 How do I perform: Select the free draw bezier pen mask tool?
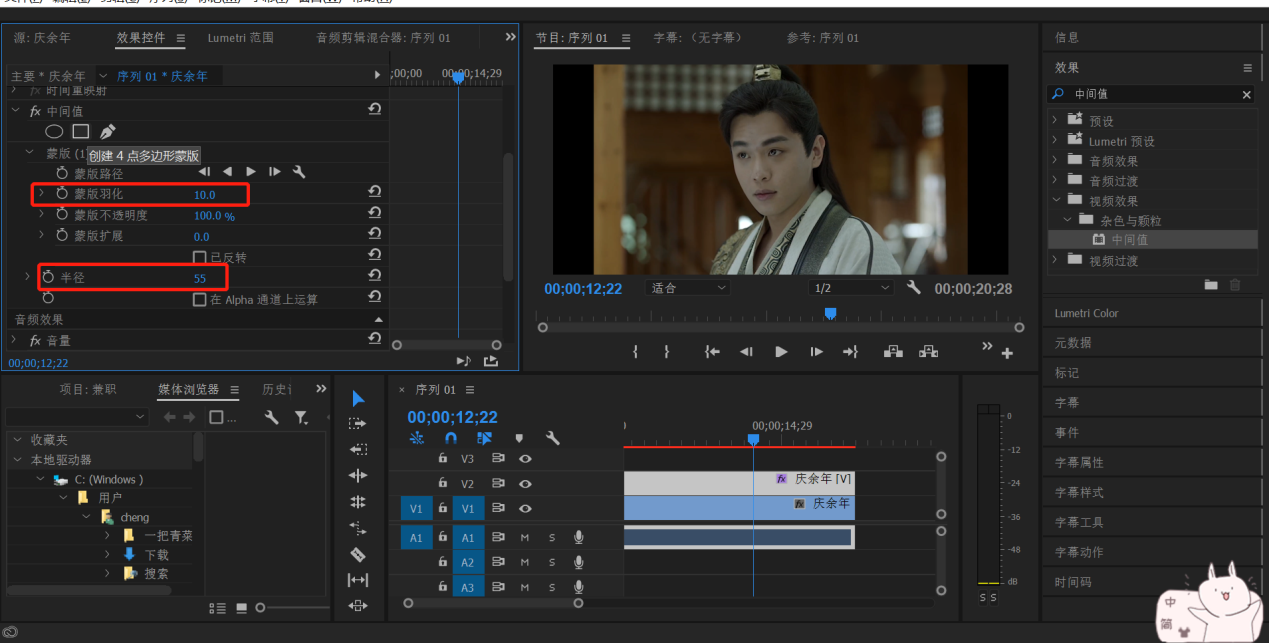(x=108, y=132)
